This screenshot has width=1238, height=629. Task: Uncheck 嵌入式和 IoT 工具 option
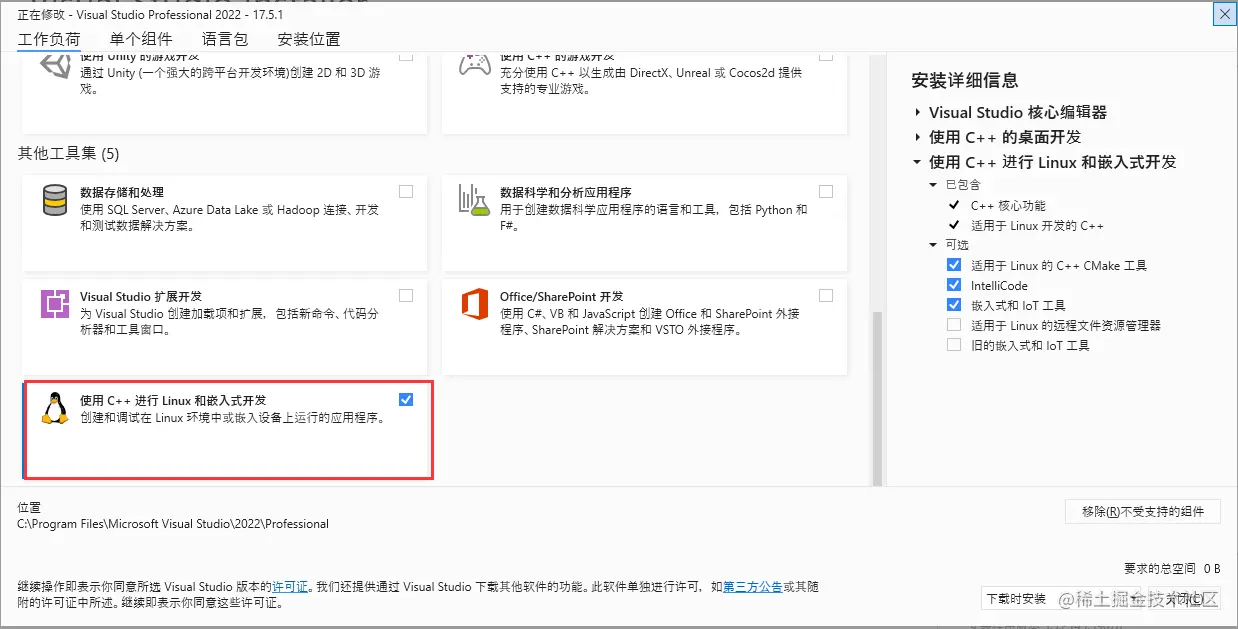954,306
